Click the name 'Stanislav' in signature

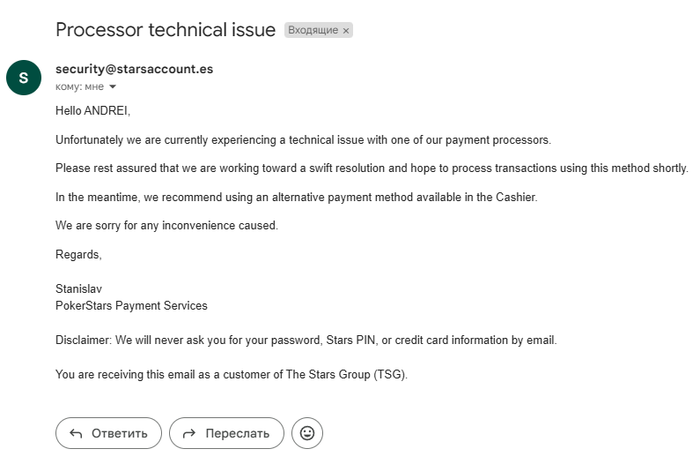[x=79, y=289]
